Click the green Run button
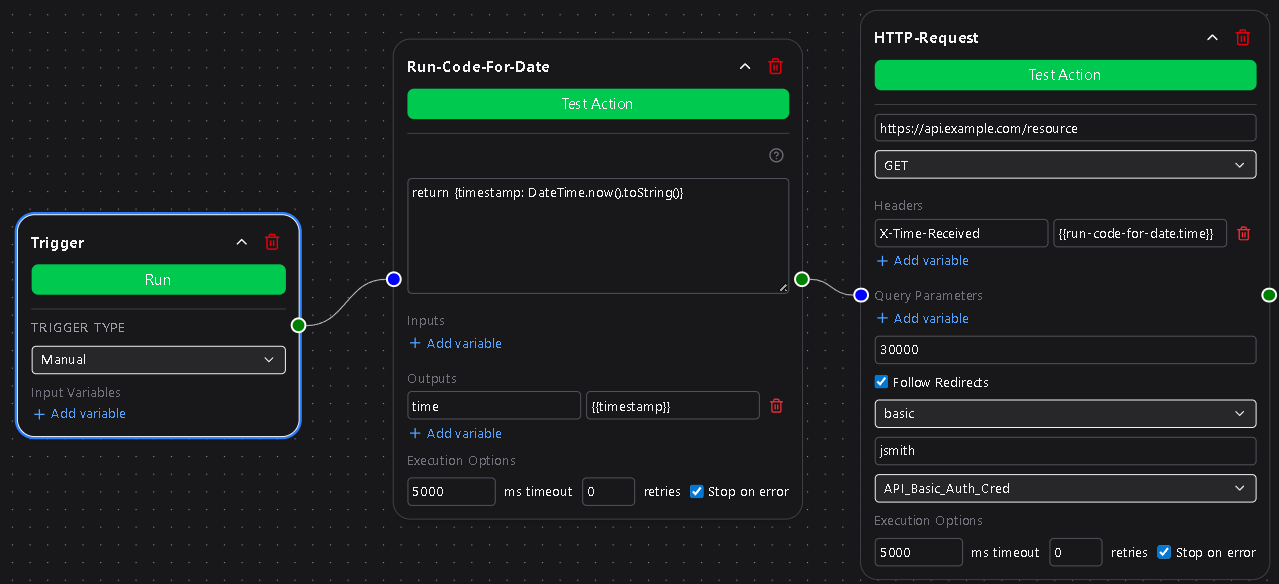The width and height of the screenshot is (1279, 584). click(x=158, y=280)
